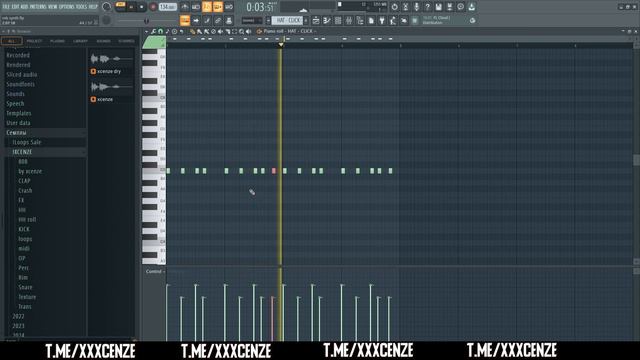Toggle the metronome icon beside the tempo
Screen dimensions: 640x360
(184, 7)
